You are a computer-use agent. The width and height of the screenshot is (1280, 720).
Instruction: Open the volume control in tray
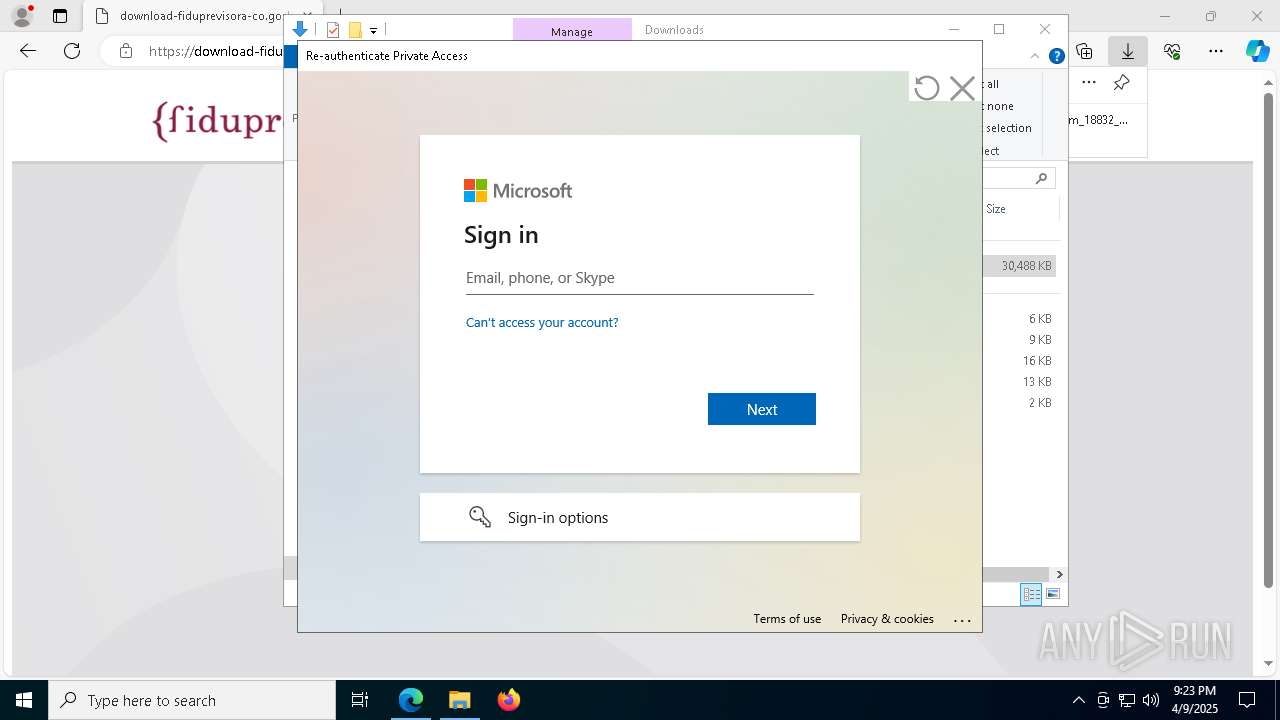pos(1151,700)
